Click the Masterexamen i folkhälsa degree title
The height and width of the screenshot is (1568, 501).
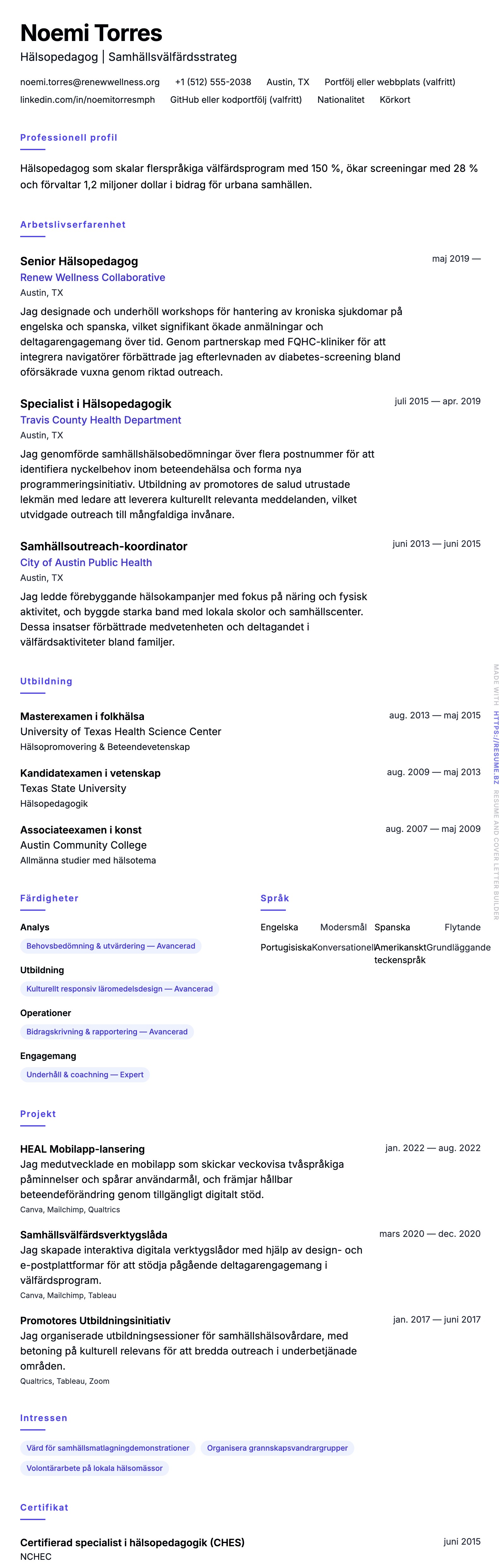click(82, 717)
